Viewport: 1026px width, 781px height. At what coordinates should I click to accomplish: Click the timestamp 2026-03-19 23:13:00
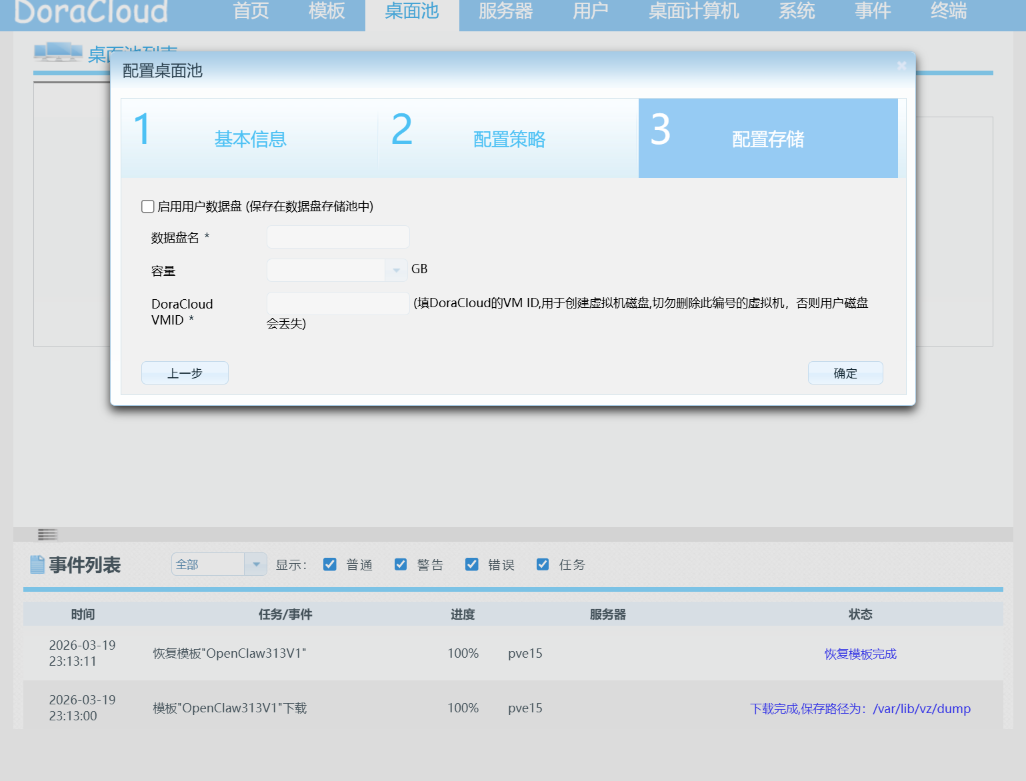(82, 708)
